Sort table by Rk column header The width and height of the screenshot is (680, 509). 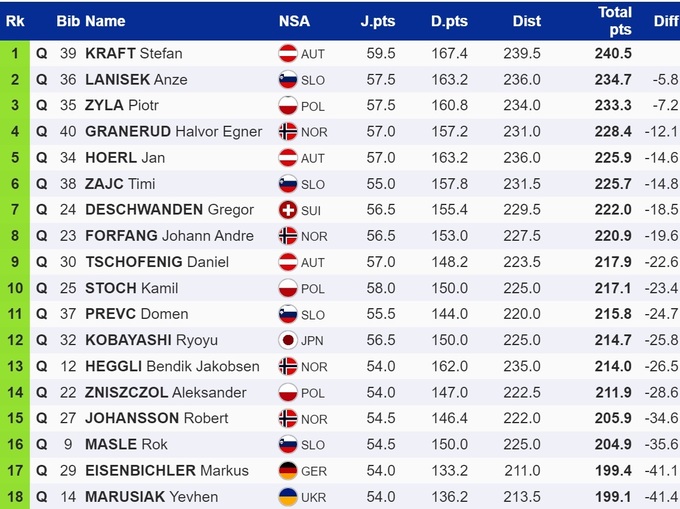point(15,20)
